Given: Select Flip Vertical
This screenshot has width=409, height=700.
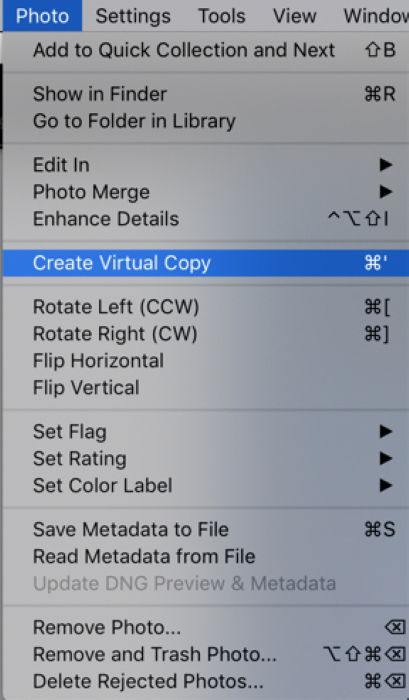Looking at the screenshot, I should pyautogui.click(x=206, y=388).
